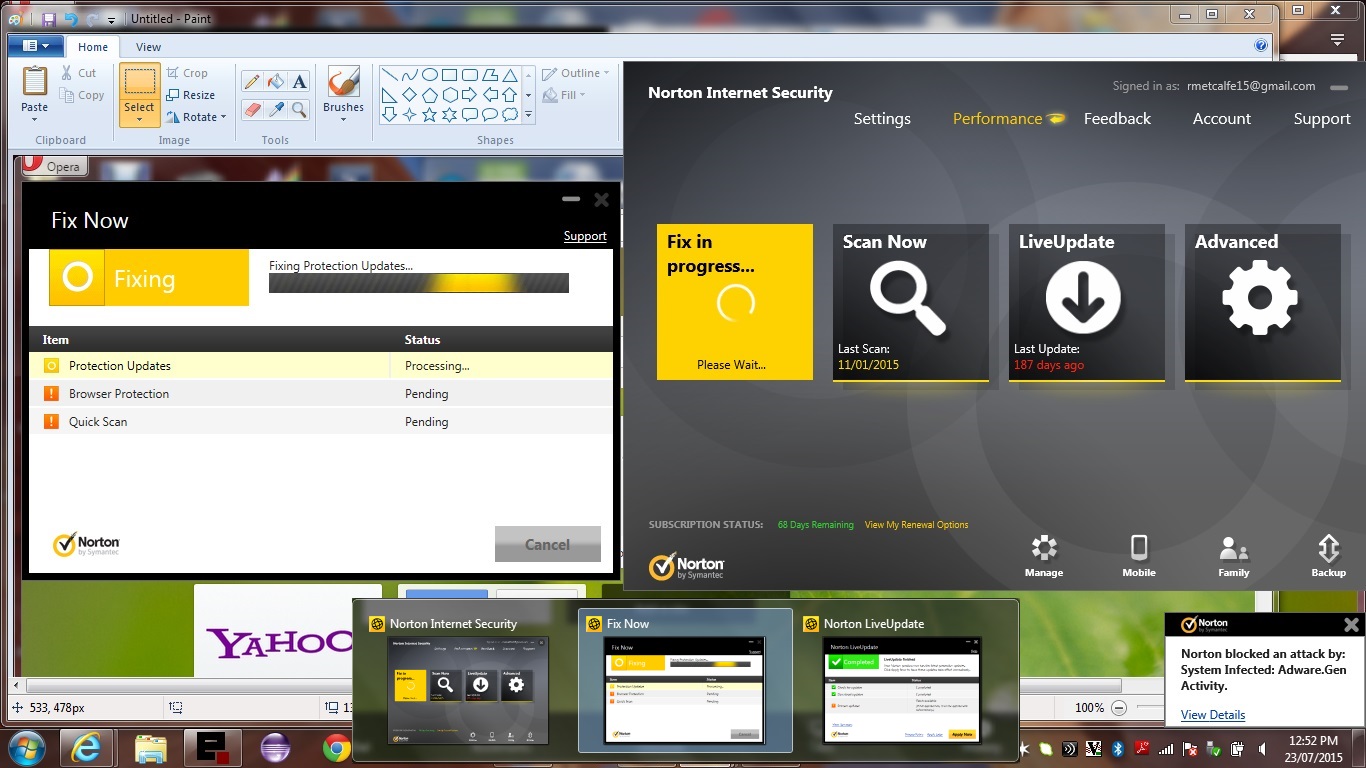Open Windows Explorer folder on taskbar

click(x=150, y=748)
